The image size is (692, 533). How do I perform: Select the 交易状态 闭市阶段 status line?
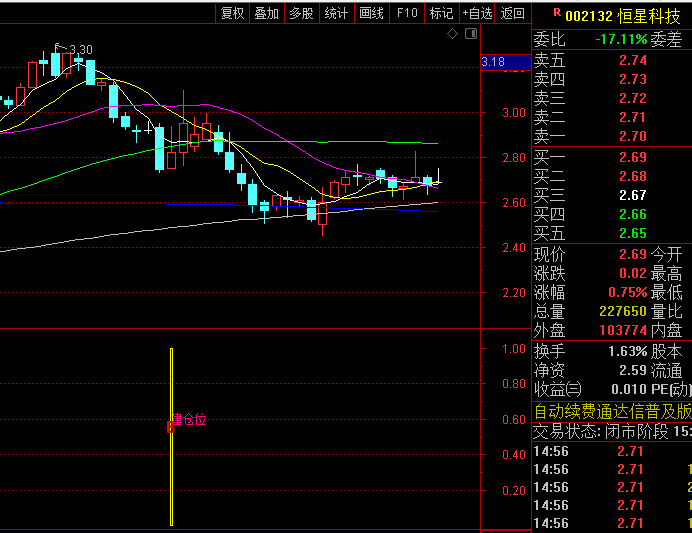click(613, 431)
